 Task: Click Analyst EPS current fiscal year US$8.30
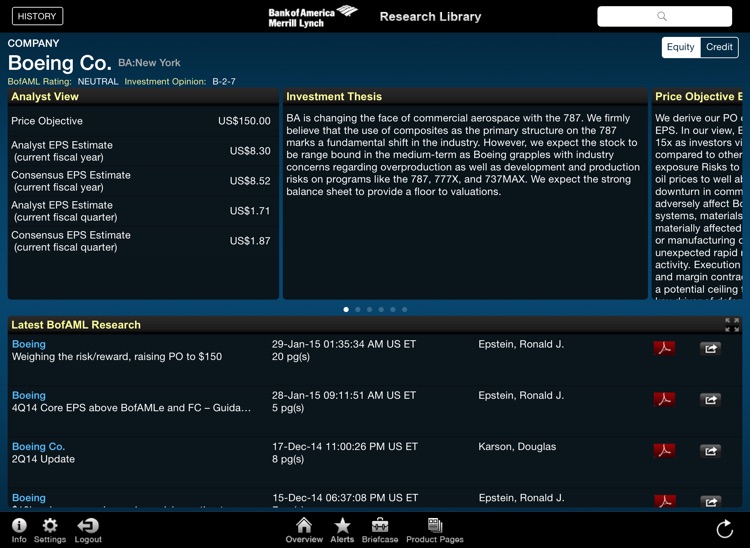pyautogui.click(x=250, y=151)
